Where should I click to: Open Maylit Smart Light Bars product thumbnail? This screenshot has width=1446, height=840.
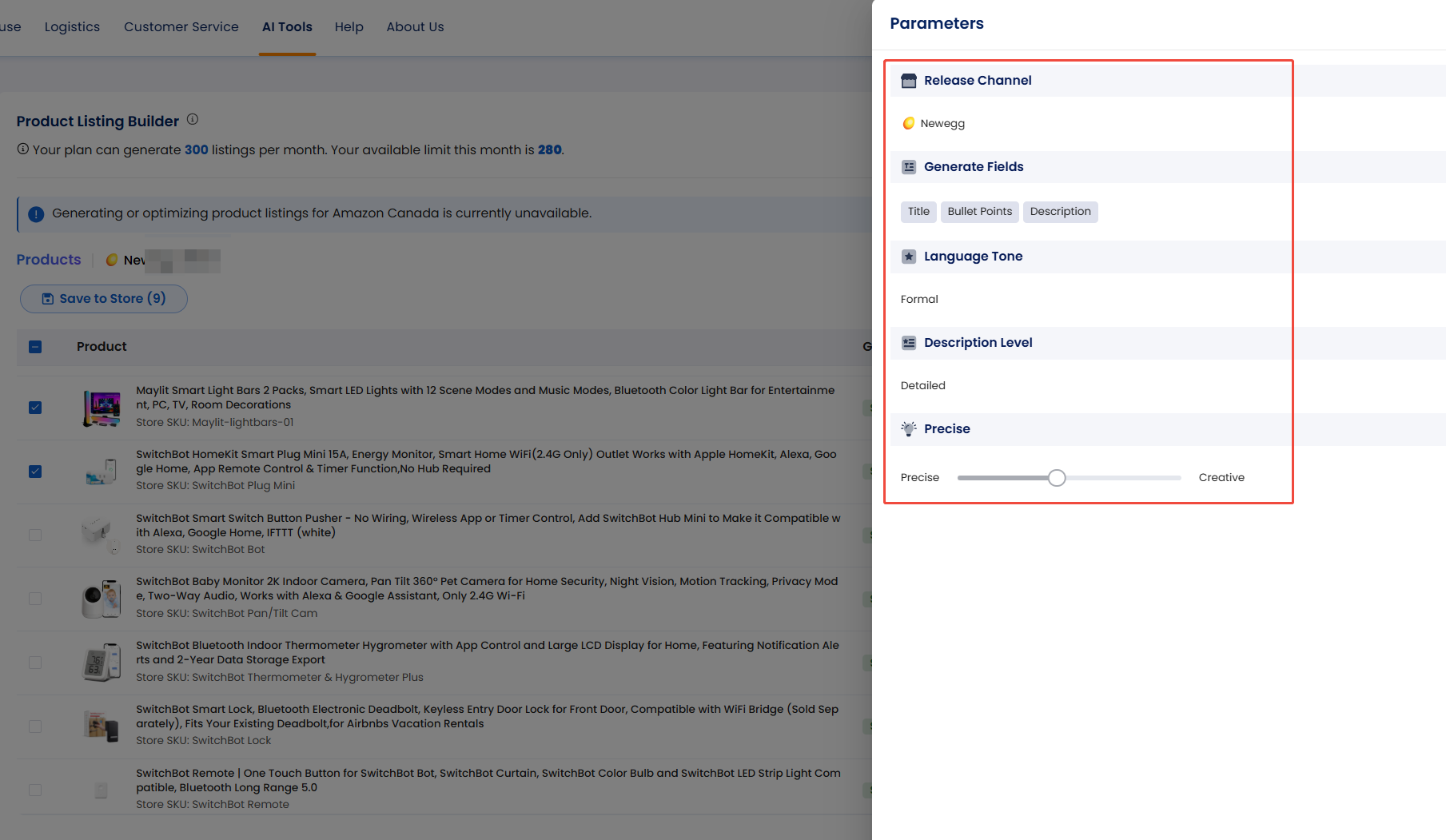[102, 408]
